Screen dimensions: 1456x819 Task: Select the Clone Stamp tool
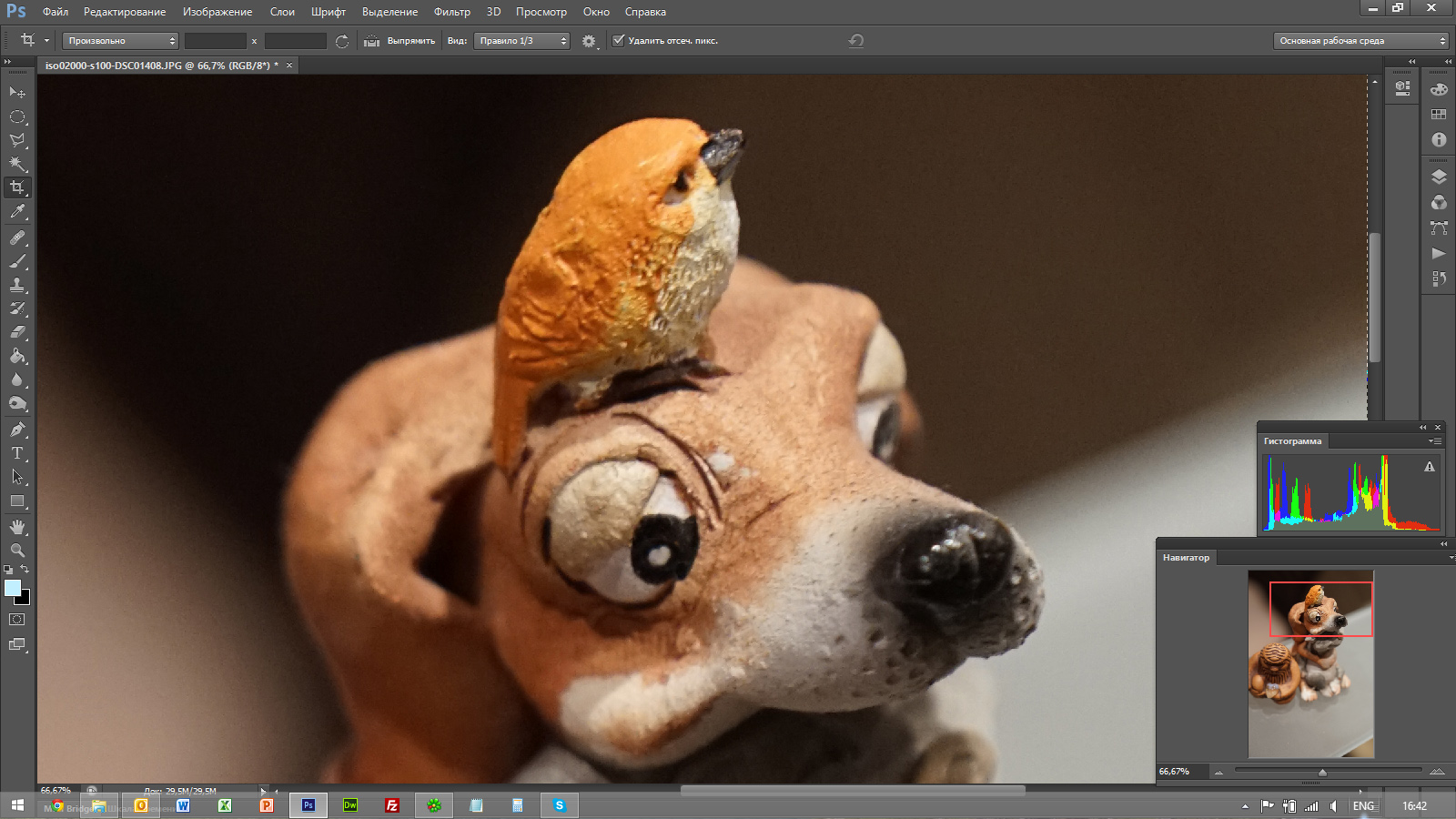[17, 285]
